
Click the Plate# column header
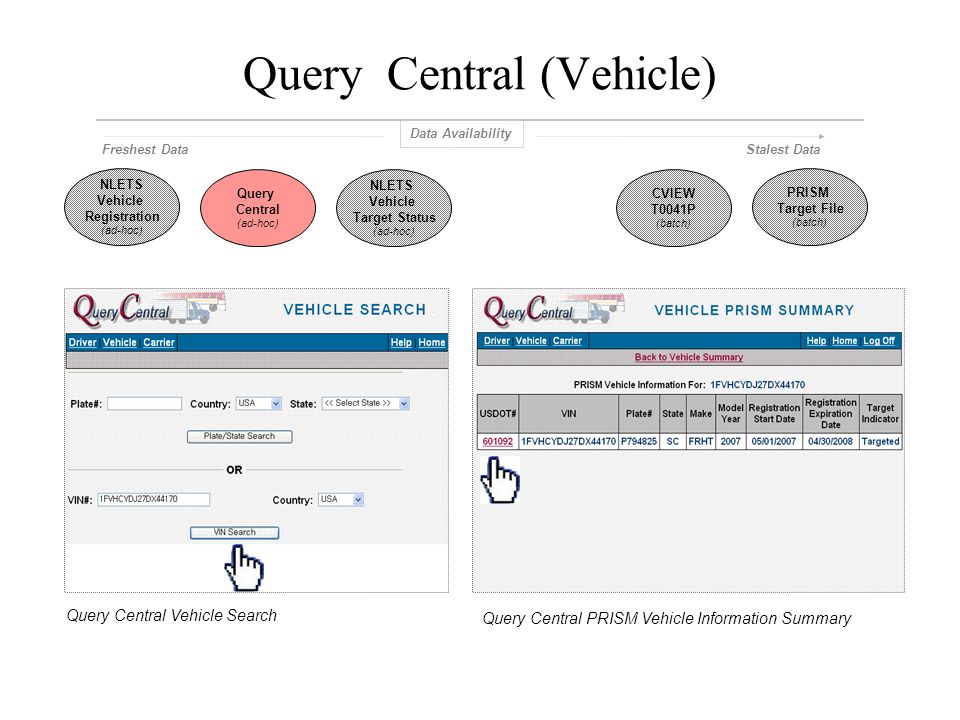(x=639, y=414)
